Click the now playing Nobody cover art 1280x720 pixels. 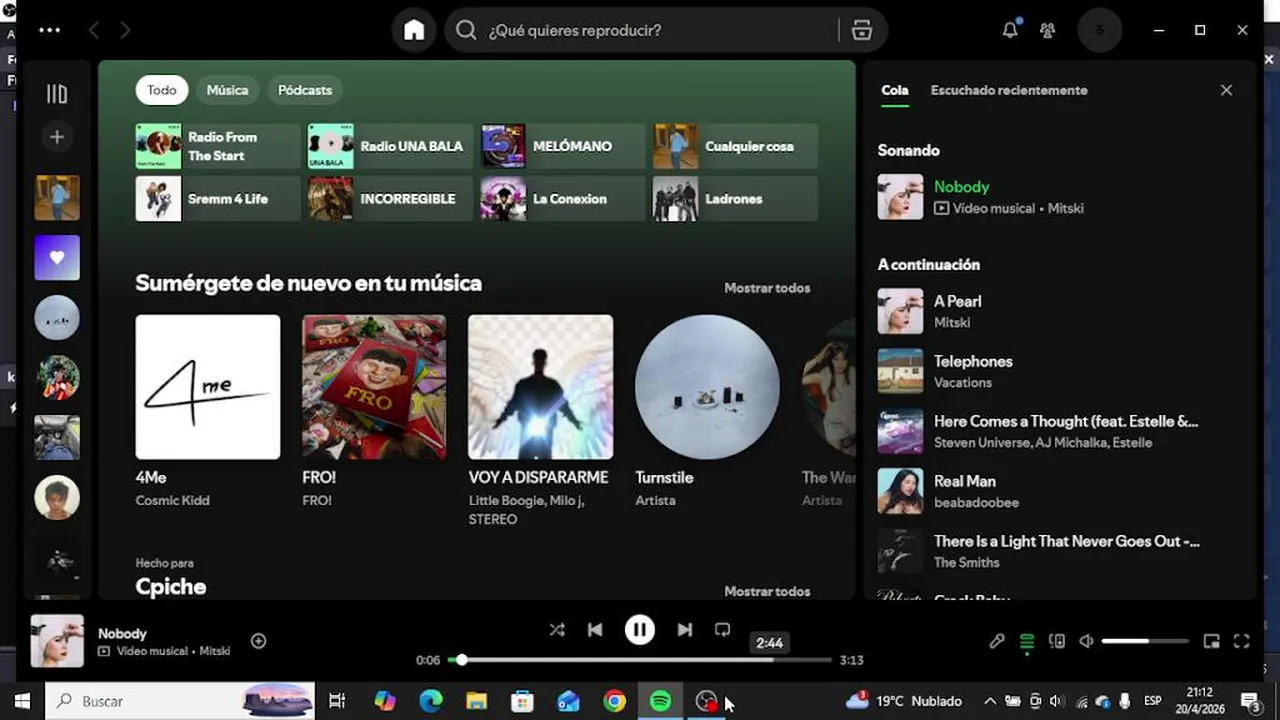pos(57,641)
